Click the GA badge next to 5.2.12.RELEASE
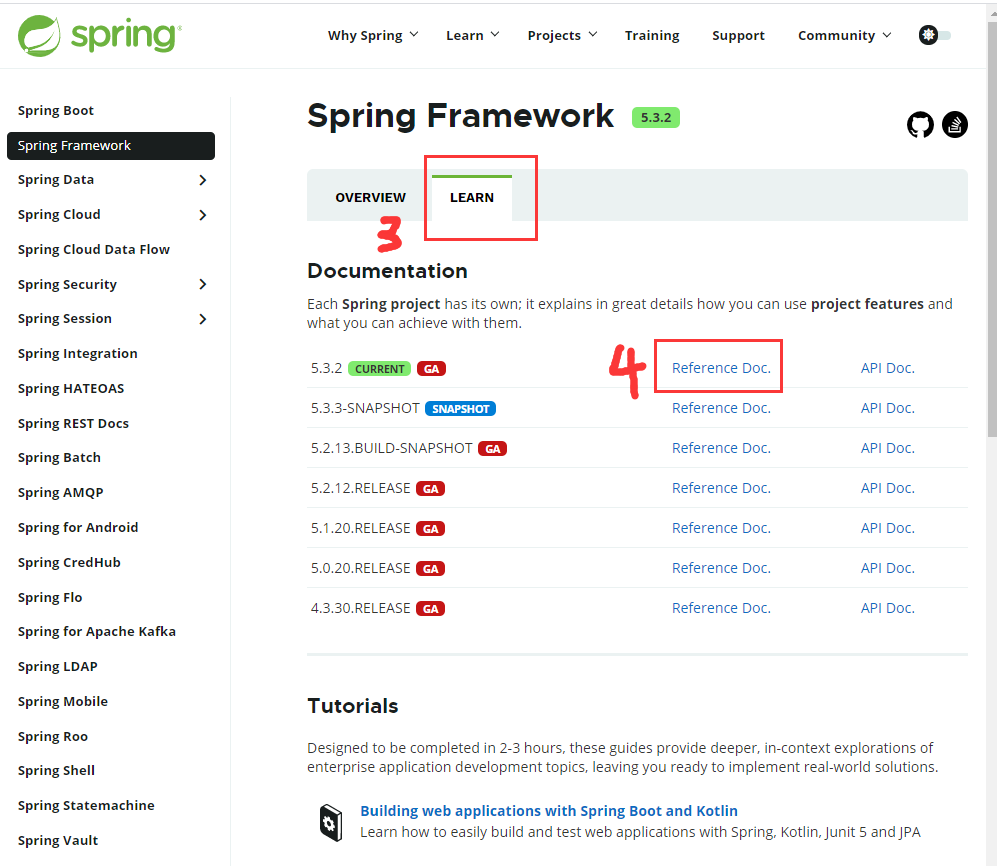The height and width of the screenshot is (866, 997). click(430, 488)
